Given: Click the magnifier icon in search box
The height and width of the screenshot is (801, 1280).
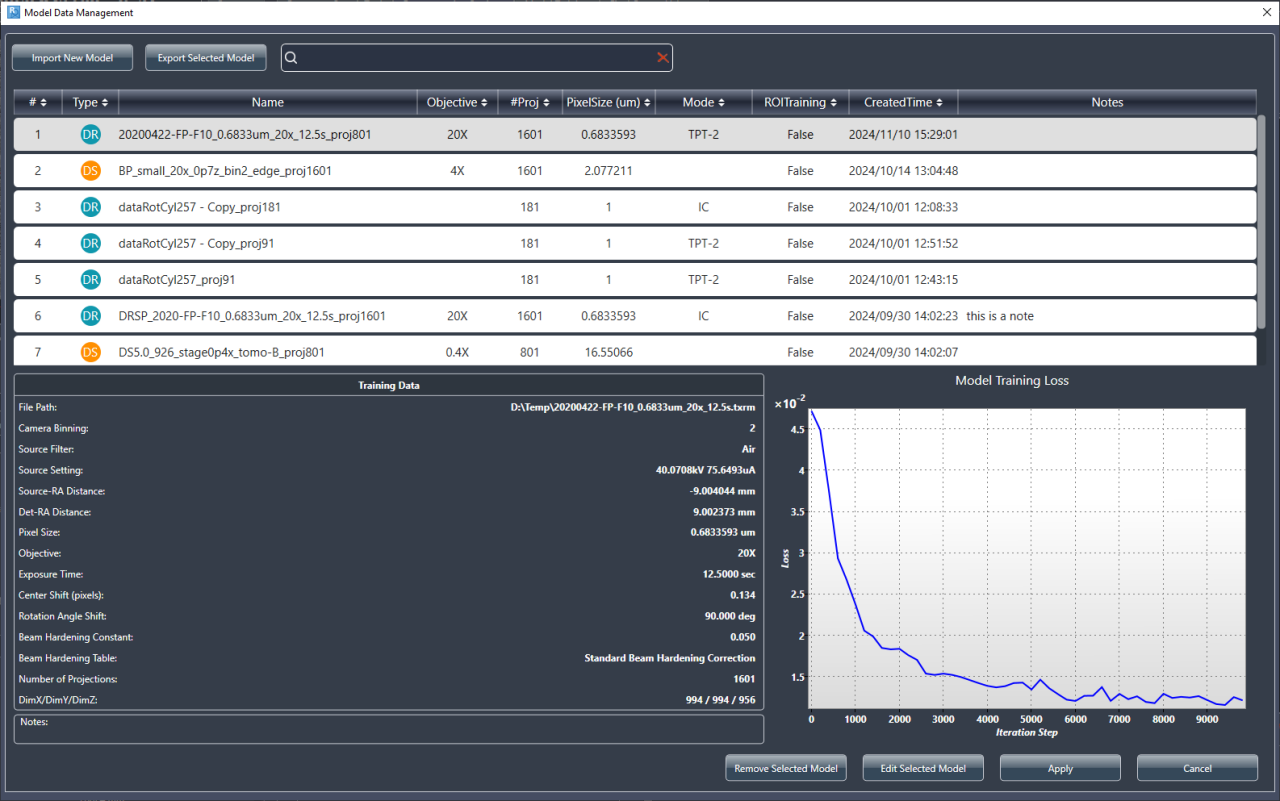Looking at the screenshot, I should 291,58.
